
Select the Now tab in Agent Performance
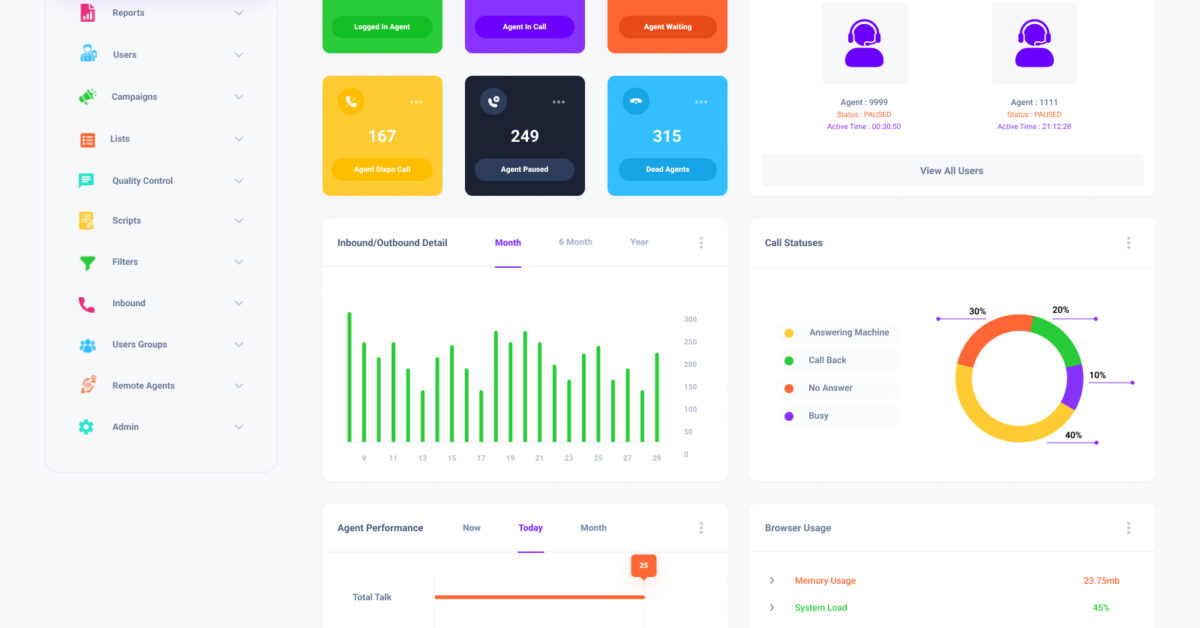[x=471, y=528]
